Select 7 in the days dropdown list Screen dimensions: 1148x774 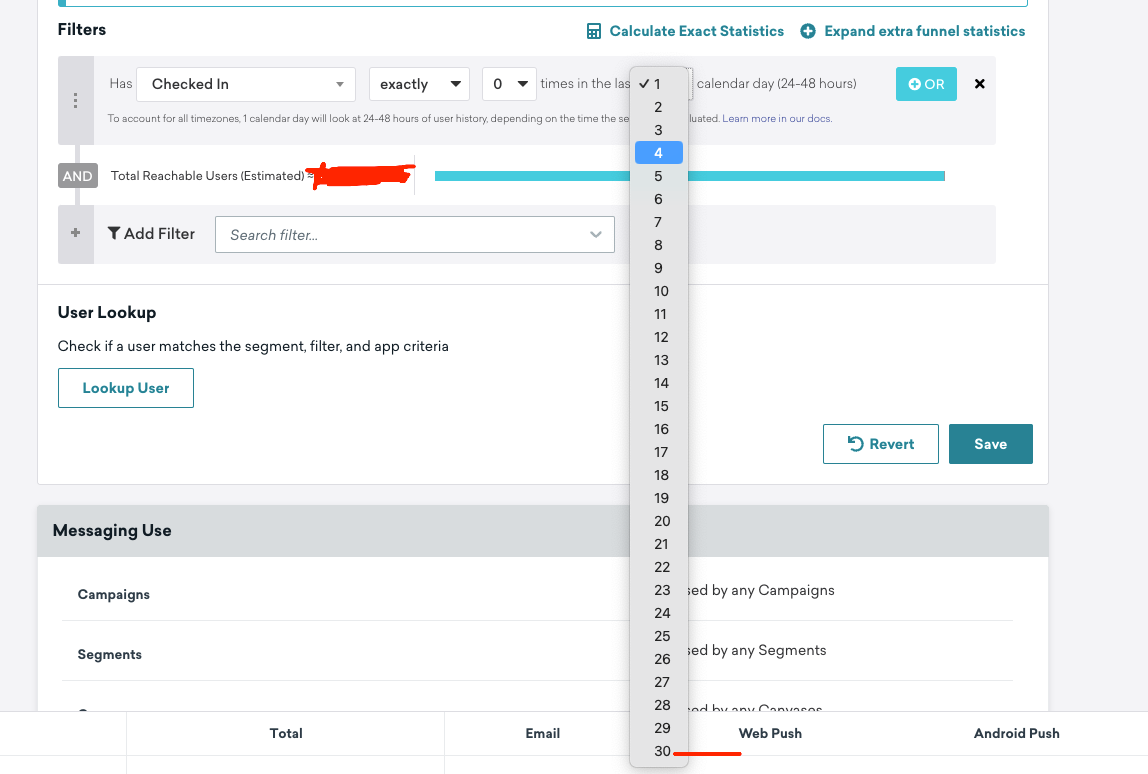(658, 222)
